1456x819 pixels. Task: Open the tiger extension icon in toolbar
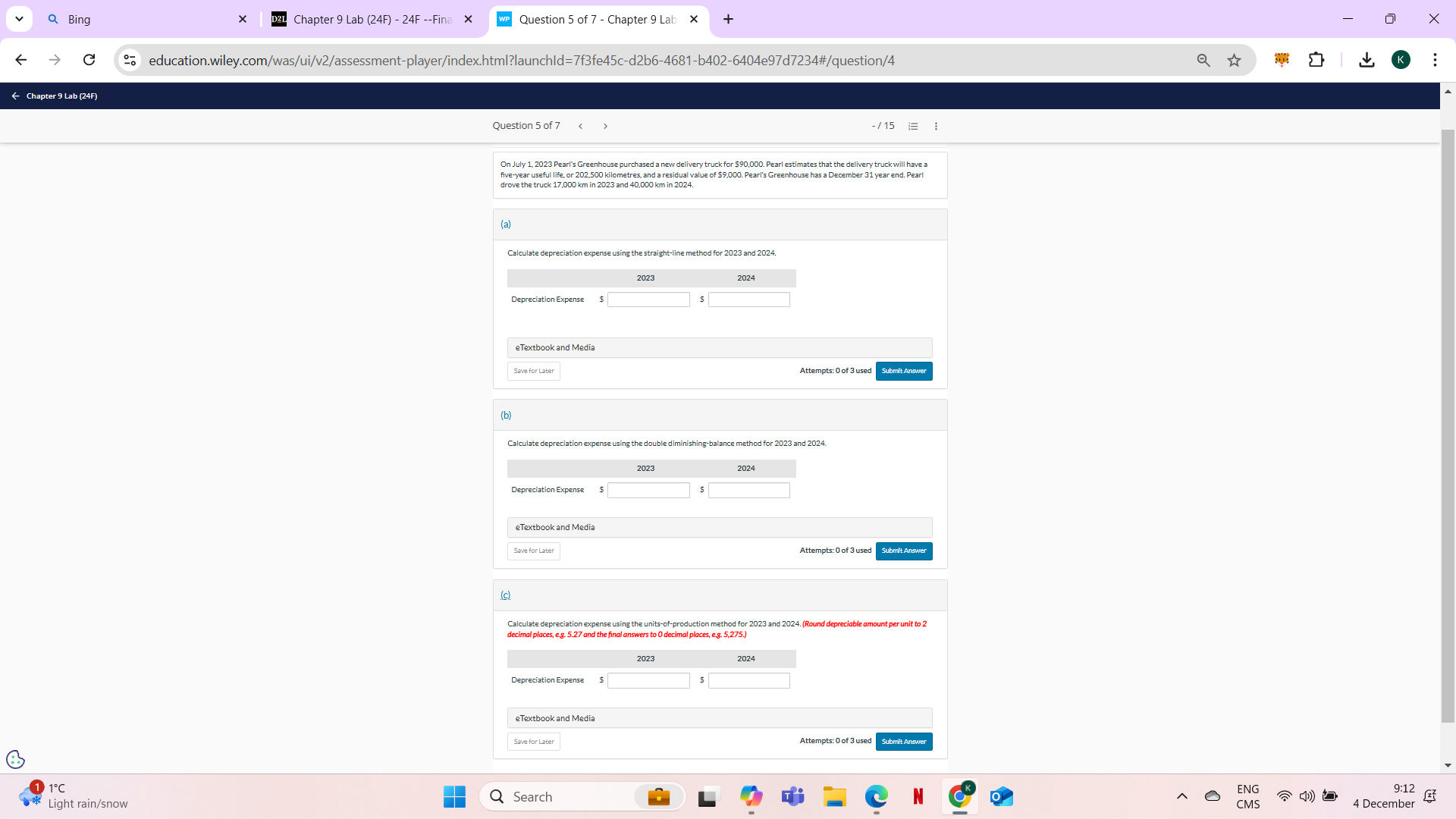tap(1282, 60)
